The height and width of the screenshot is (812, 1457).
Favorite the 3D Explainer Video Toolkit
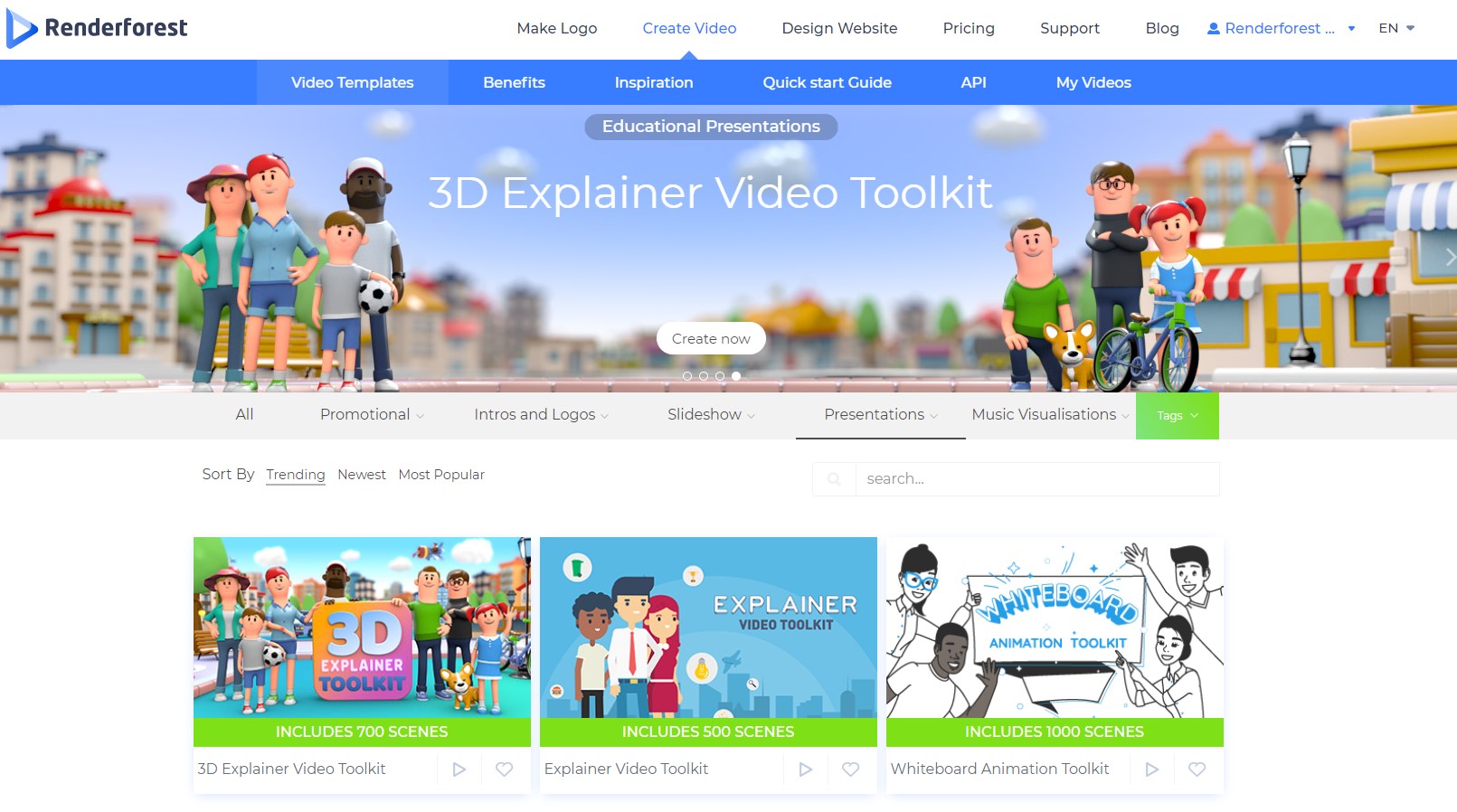pos(505,770)
